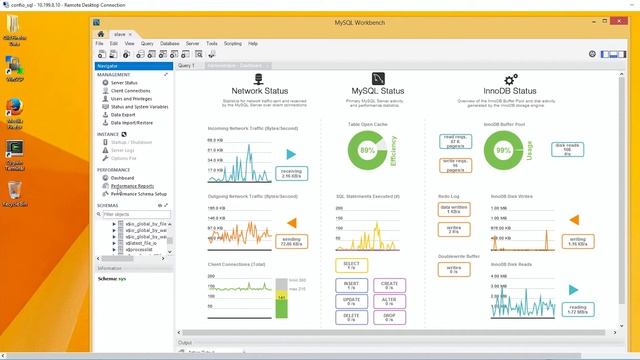Expand x$processlist tree row
Screen dimensions: 640x360
[x=114, y=249]
